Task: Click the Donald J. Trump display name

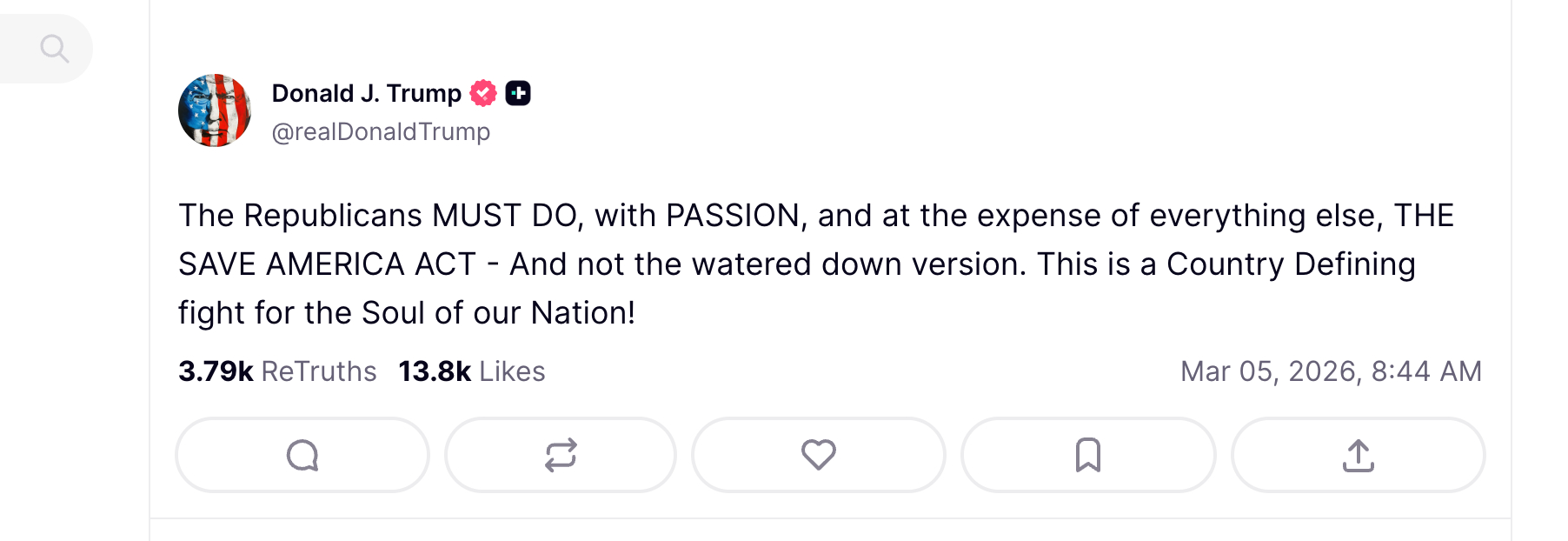Action: 366,93
